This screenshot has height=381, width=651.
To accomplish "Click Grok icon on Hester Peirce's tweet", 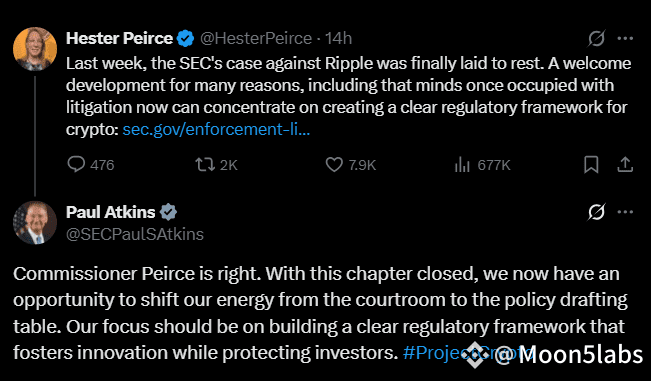I will click(597, 38).
